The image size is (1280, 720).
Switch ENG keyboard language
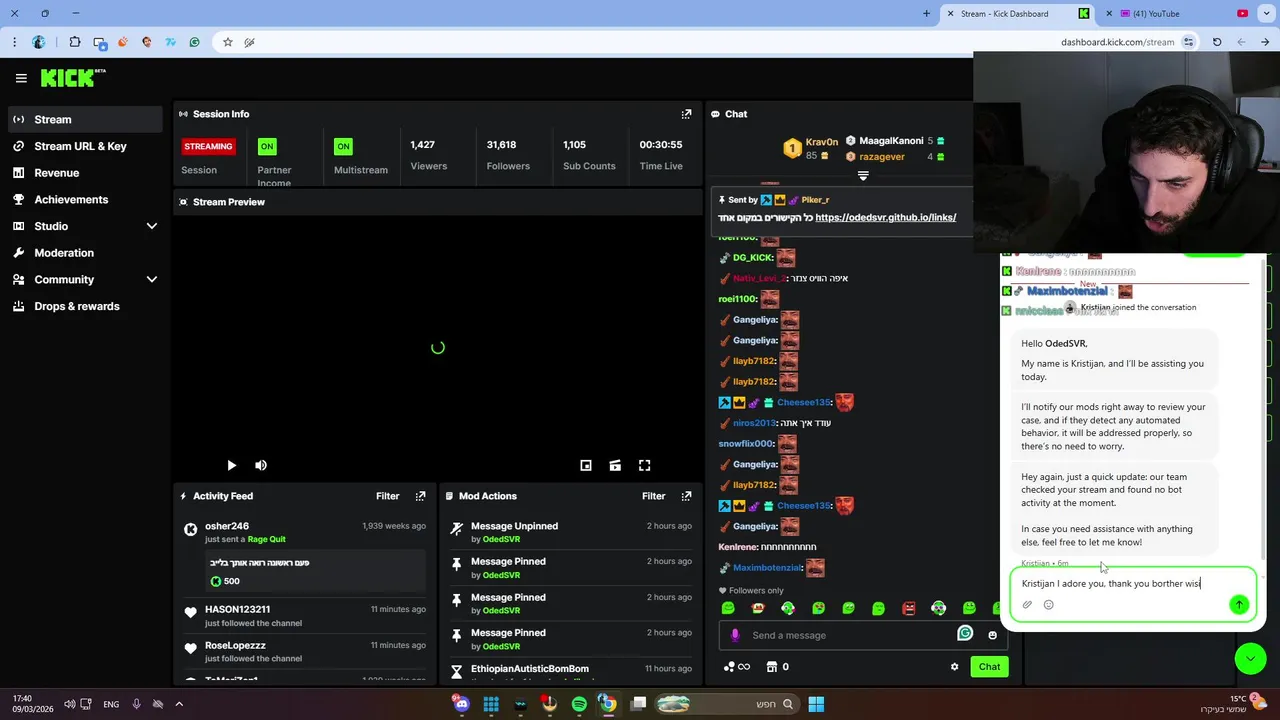click(111, 704)
